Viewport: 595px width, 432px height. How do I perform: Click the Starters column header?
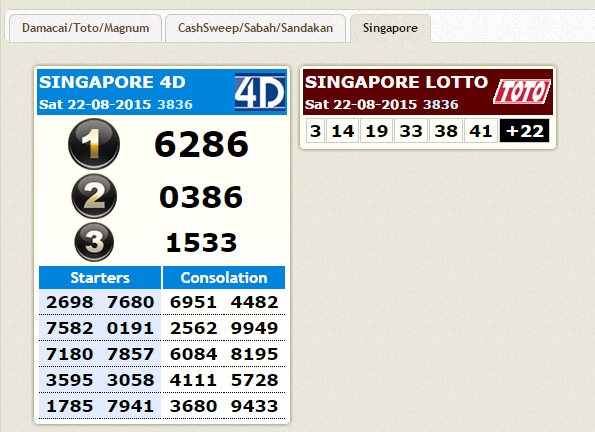point(100,277)
